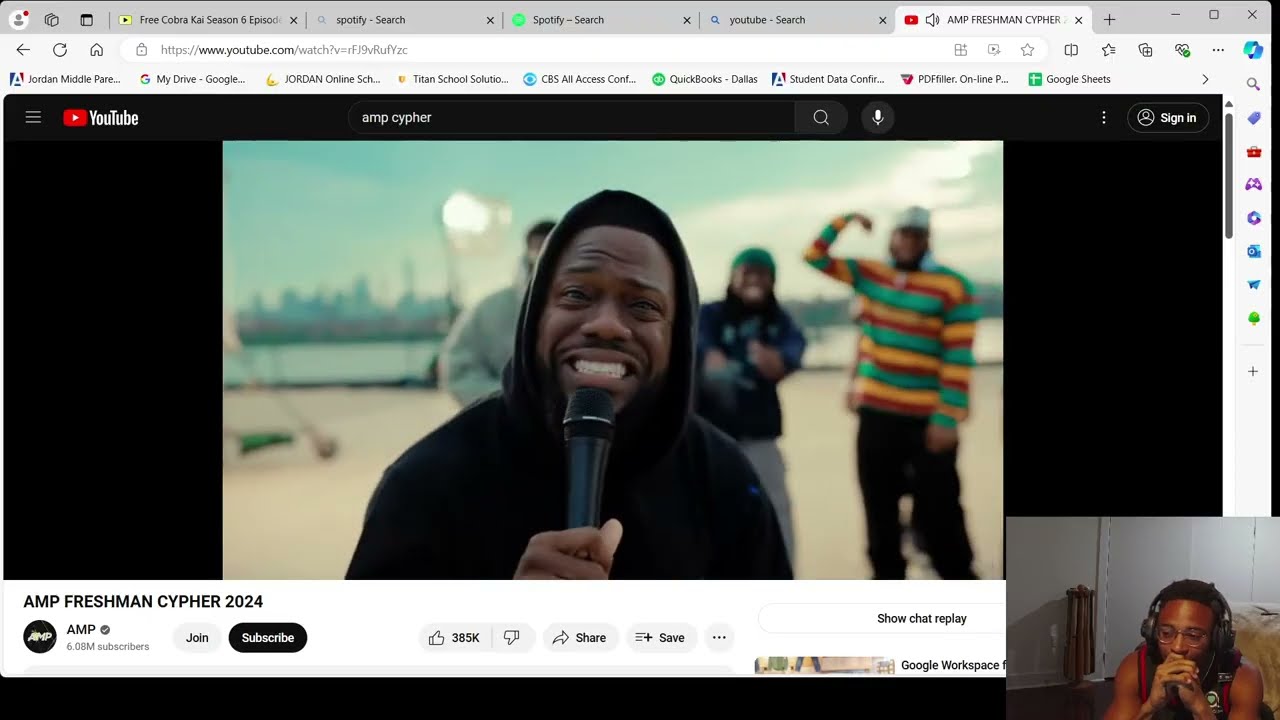Open the AMP channel avatar

click(x=40, y=637)
